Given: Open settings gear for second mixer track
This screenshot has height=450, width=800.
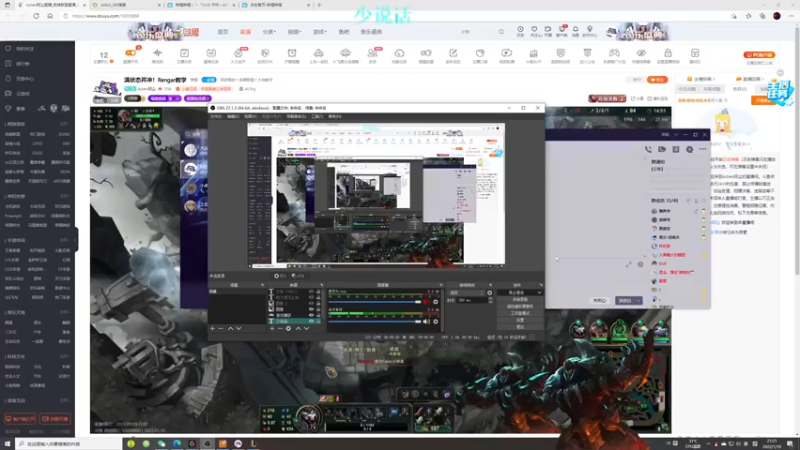Looking at the screenshot, I should point(436,321).
